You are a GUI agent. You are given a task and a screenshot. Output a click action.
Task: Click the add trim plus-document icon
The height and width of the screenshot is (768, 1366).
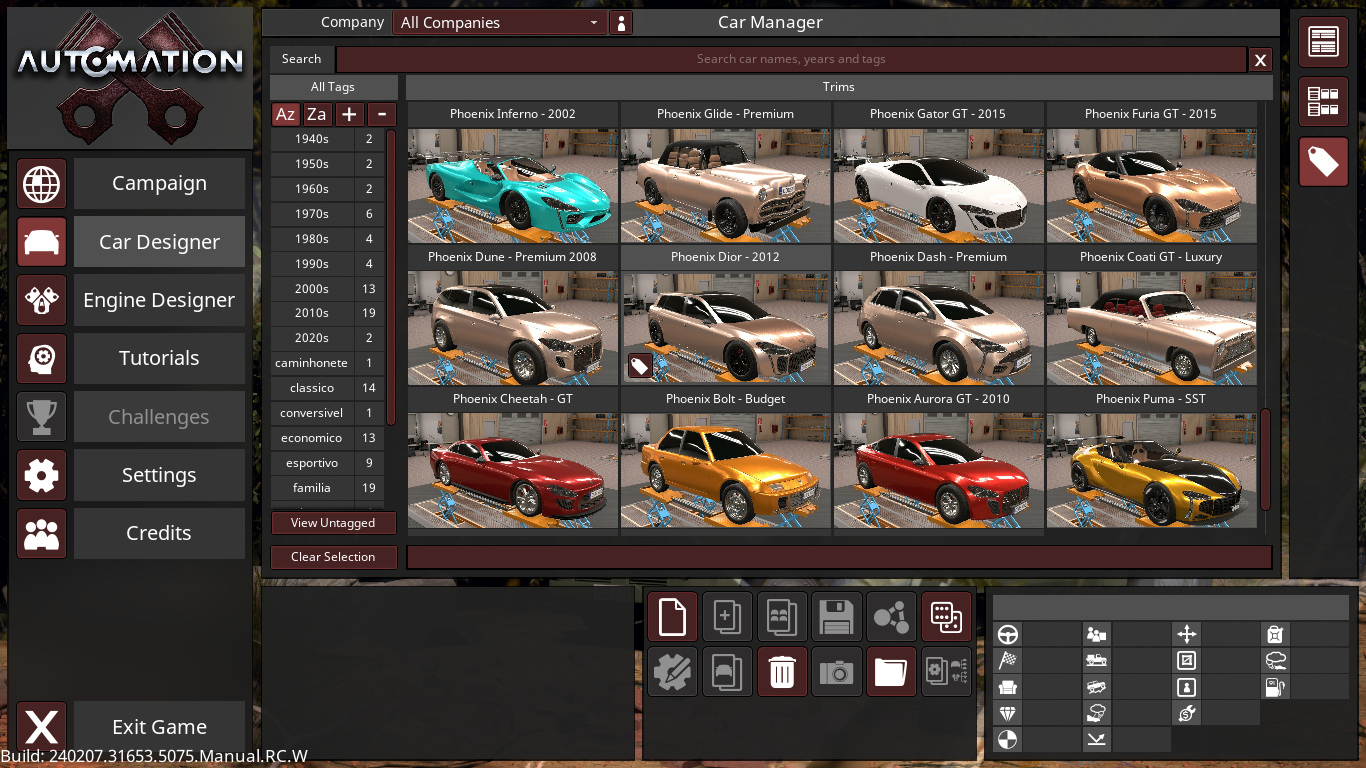[x=727, y=617]
